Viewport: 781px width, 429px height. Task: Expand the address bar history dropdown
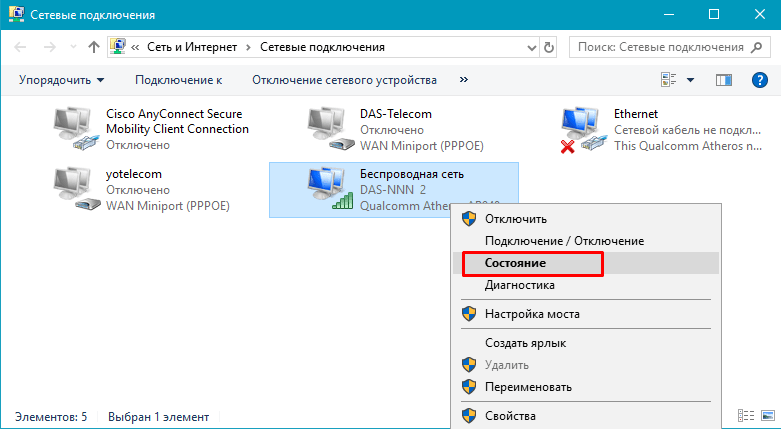(528, 47)
